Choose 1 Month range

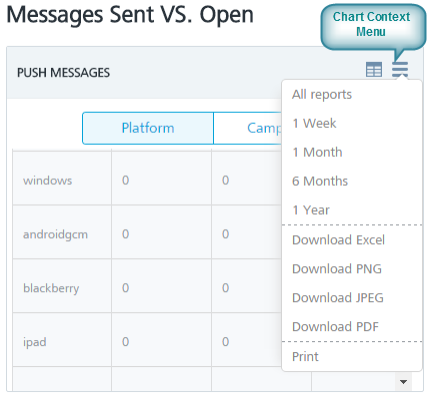click(317, 152)
